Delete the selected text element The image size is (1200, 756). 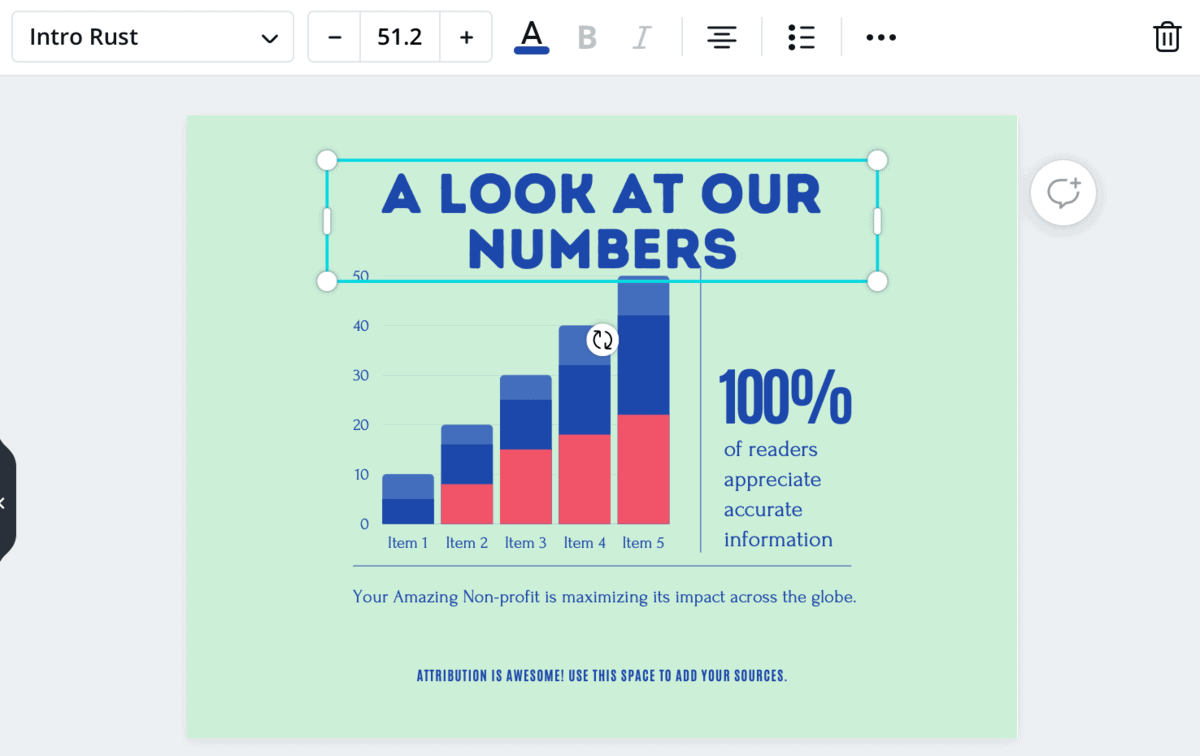[x=1166, y=36]
